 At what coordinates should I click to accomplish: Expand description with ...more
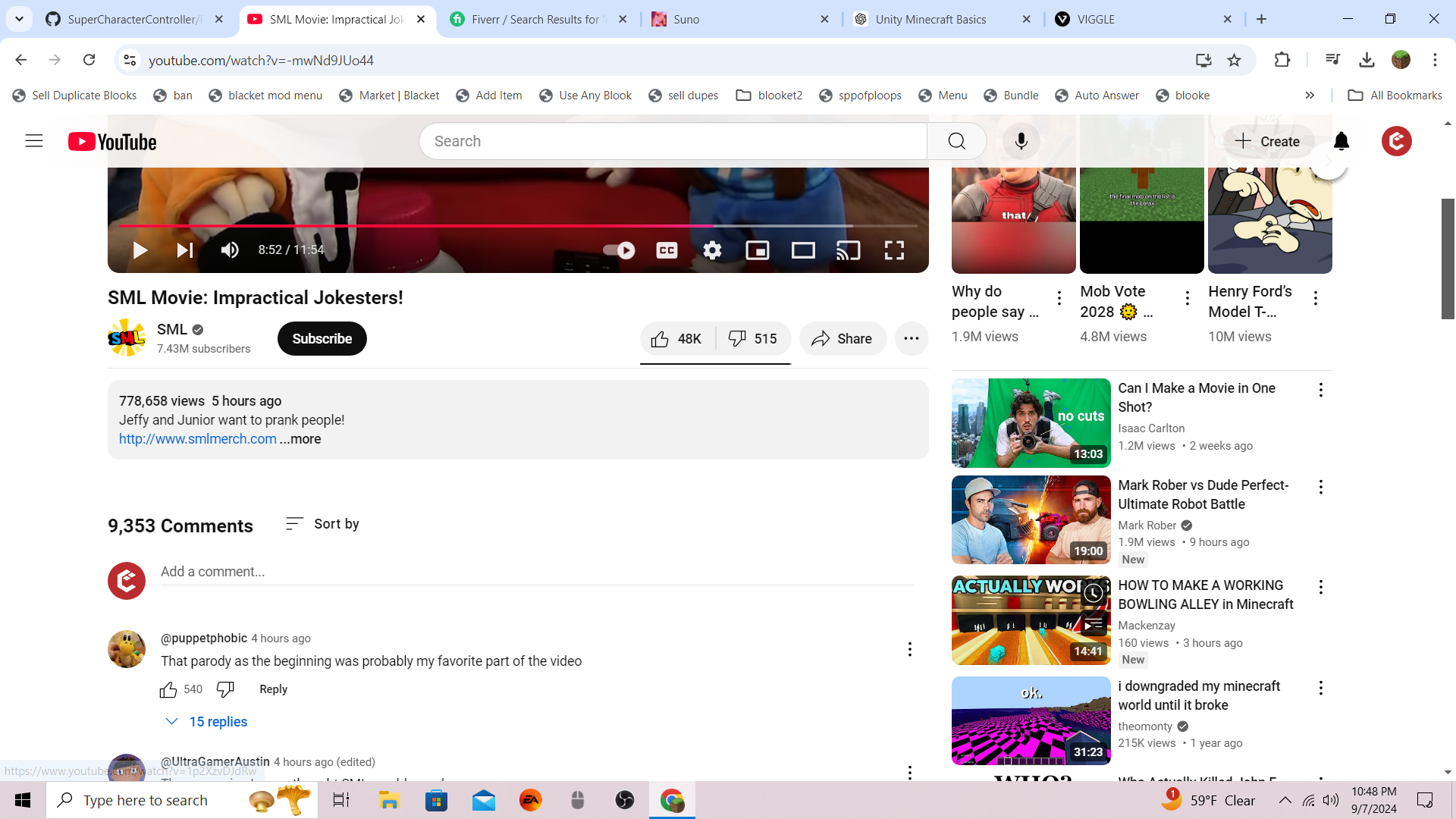(301, 439)
